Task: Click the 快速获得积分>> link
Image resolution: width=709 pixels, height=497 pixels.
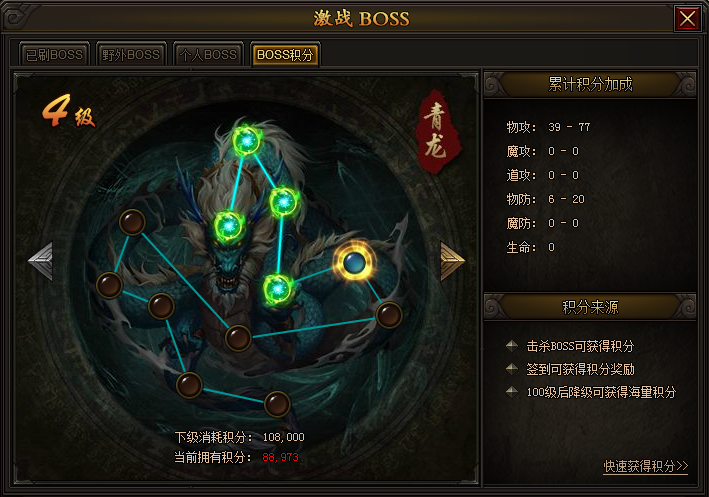Action: tap(646, 466)
